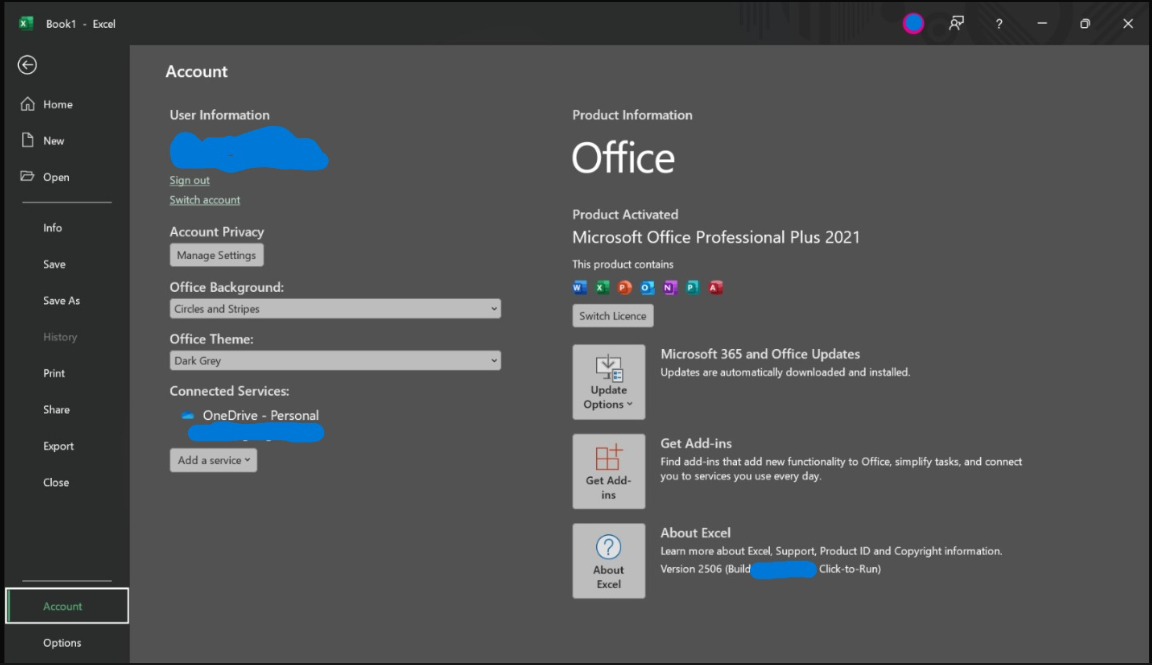The width and height of the screenshot is (1152, 665).
Task: Click the Word app icon
Action: pyautogui.click(x=580, y=287)
